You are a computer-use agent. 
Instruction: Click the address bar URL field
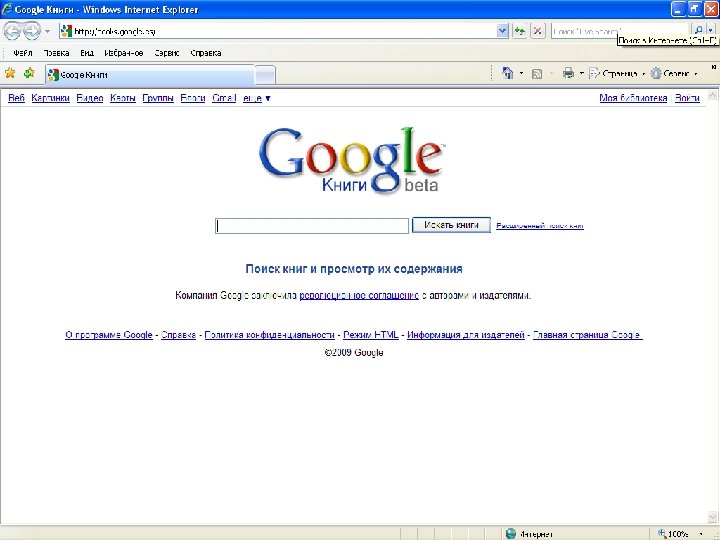[x=278, y=31]
